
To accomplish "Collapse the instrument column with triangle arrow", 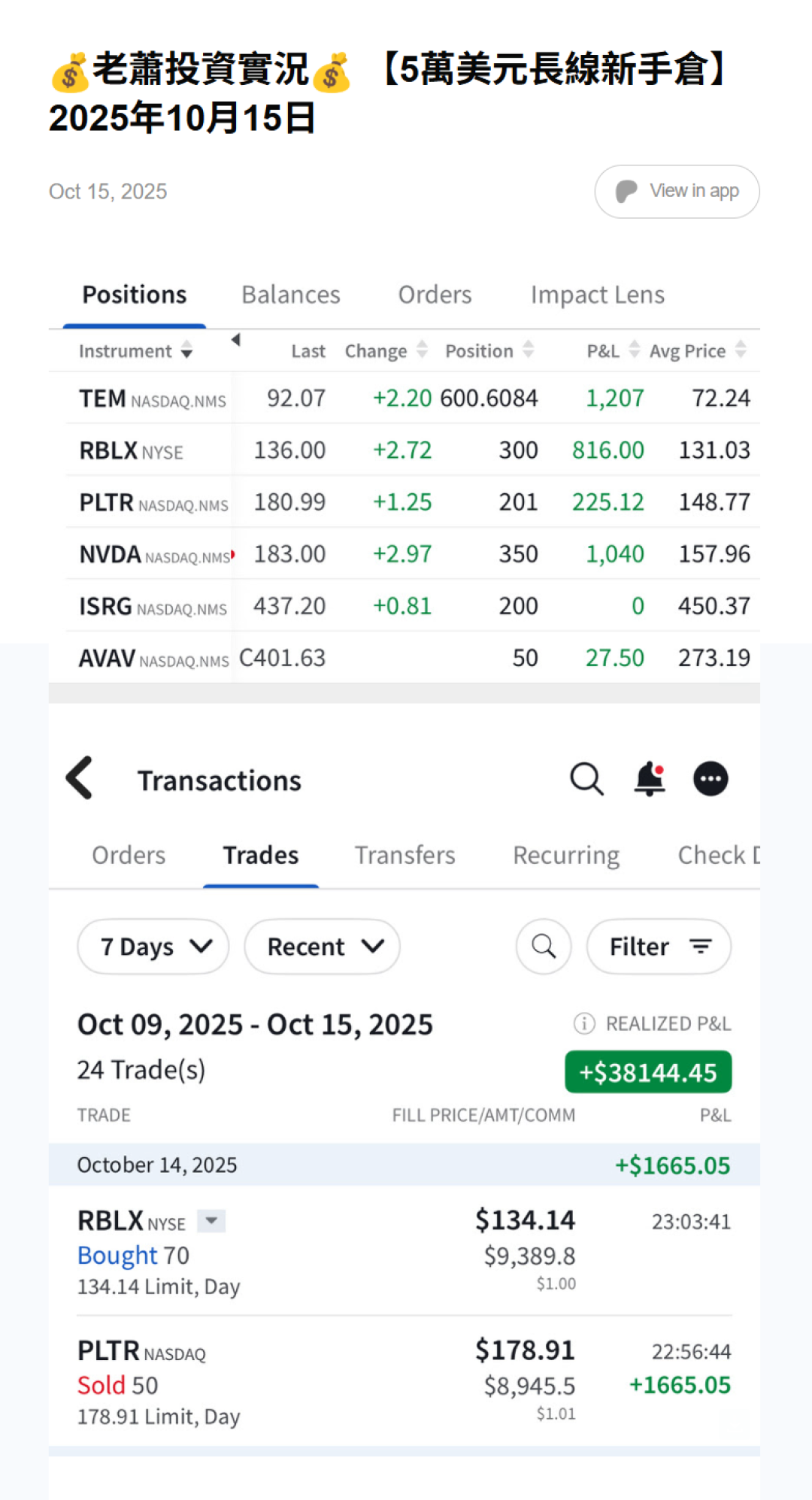I will pos(236,340).
